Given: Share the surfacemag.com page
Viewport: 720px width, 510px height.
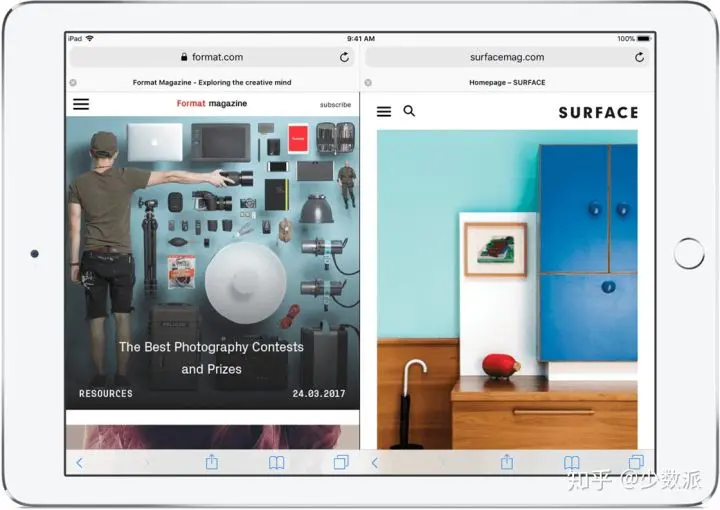Looking at the screenshot, I should click(507, 462).
